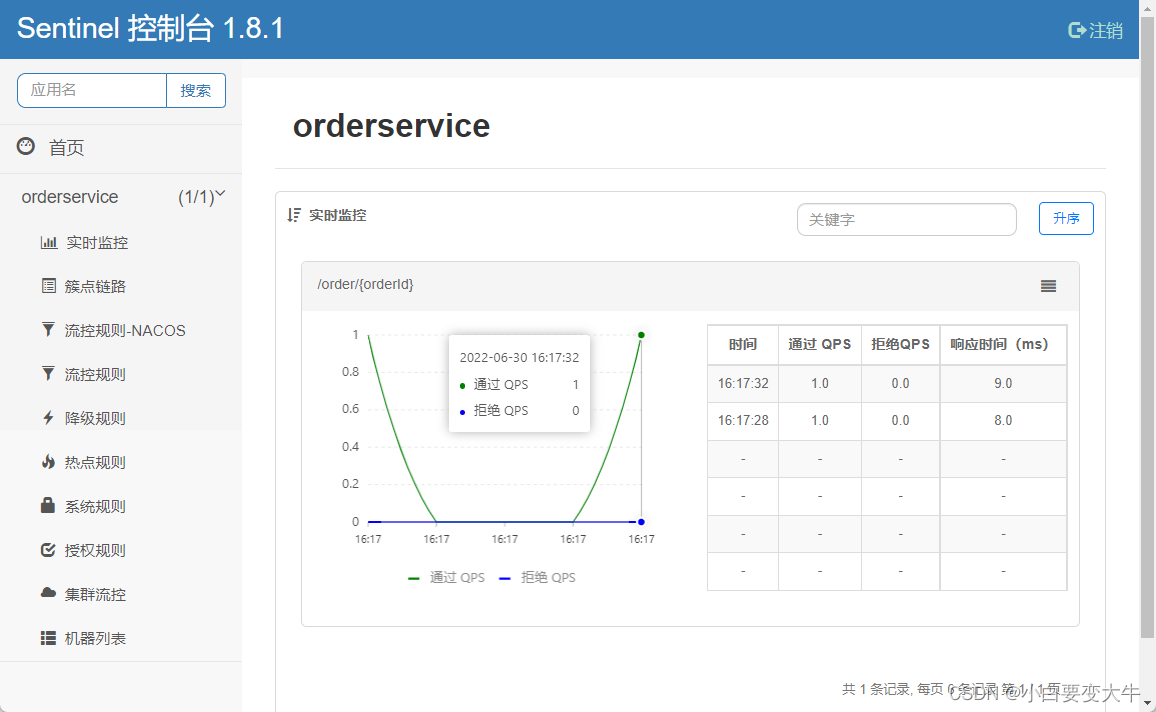
Task: Open 流控规则 in the sidebar
Action: pos(95,374)
